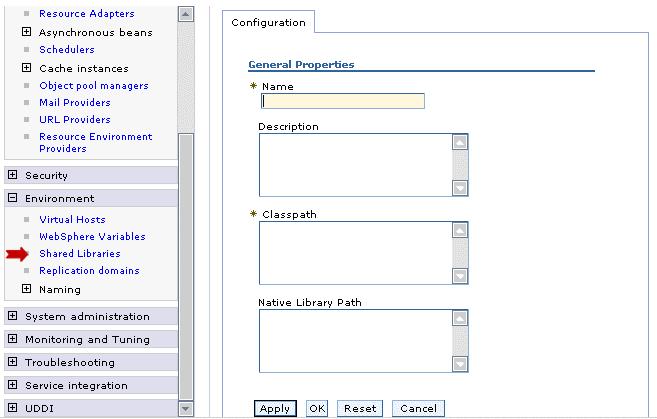Open the Mail Providers link
The height and width of the screenshot is (419, 657).
tap(75, 102)
